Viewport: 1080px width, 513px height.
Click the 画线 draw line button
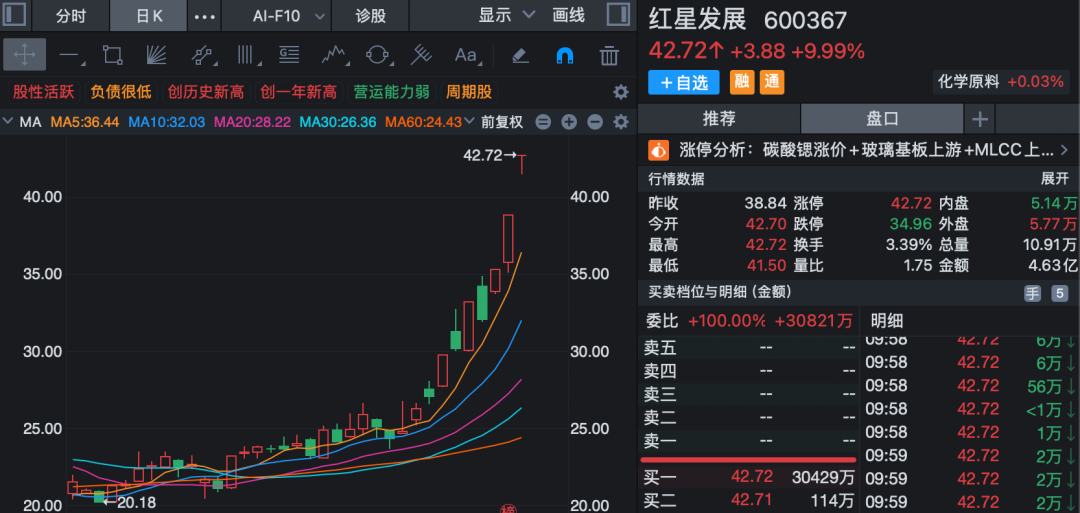(569, 14)
